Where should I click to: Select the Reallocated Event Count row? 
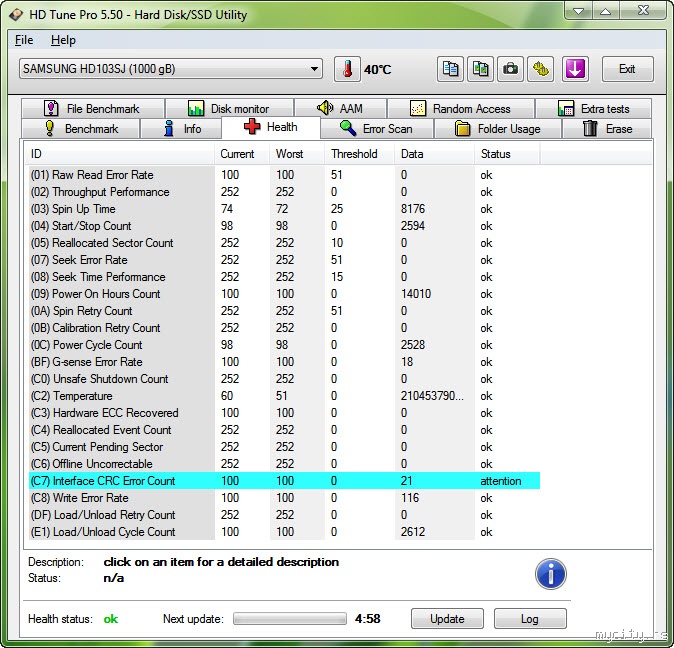[x=285, y=430]
